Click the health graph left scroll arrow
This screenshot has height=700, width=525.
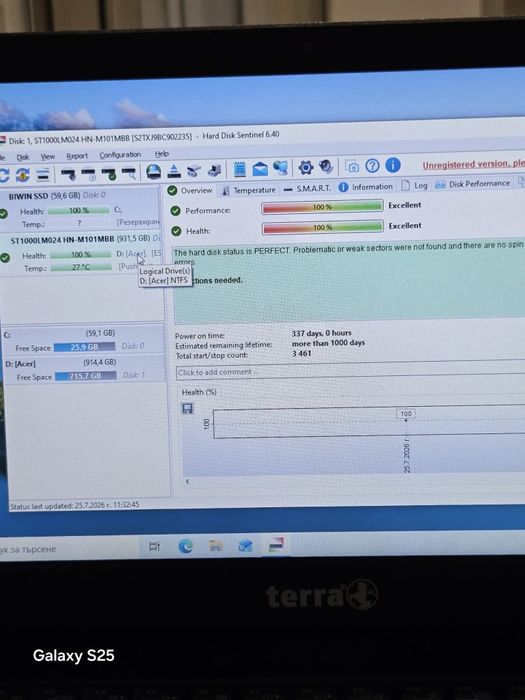point(188,481)
